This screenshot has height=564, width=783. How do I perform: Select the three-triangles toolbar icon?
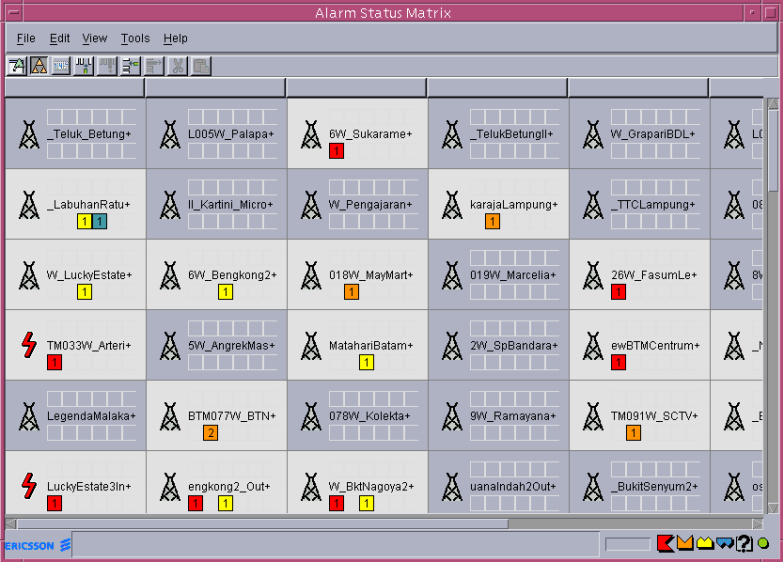tap(39, 66)
